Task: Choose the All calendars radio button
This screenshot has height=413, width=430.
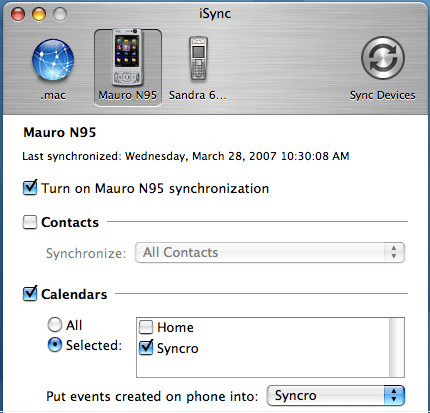Action: point(55,325)
